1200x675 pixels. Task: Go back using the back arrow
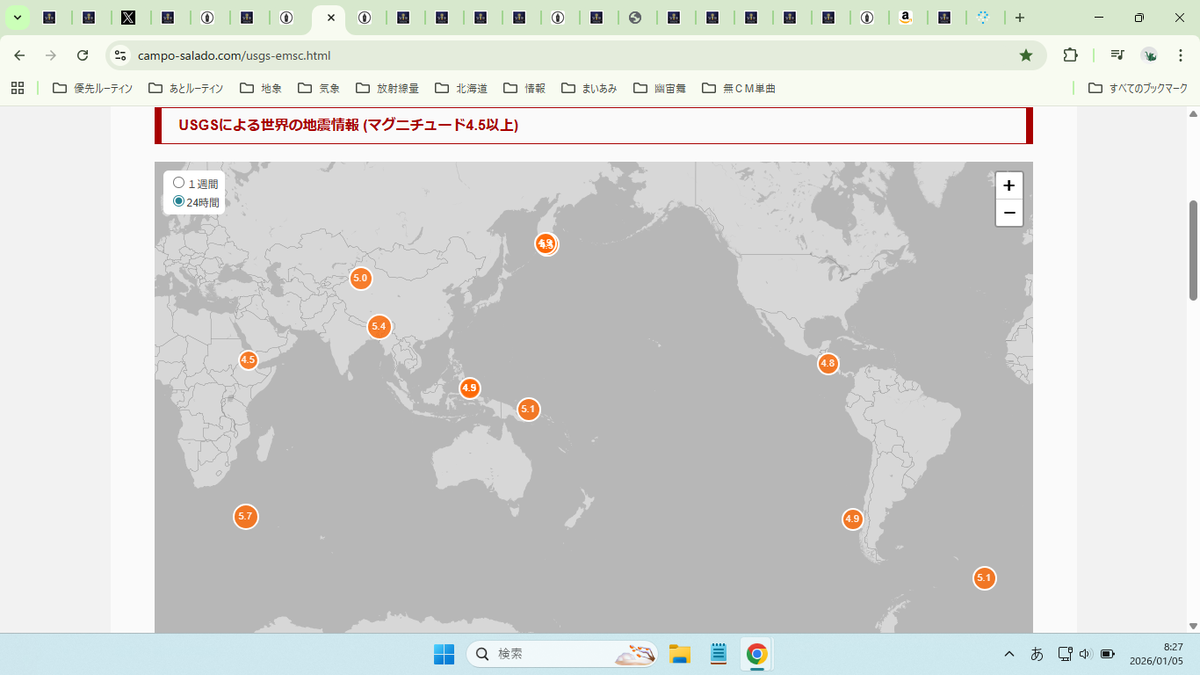tap(20, 56)
